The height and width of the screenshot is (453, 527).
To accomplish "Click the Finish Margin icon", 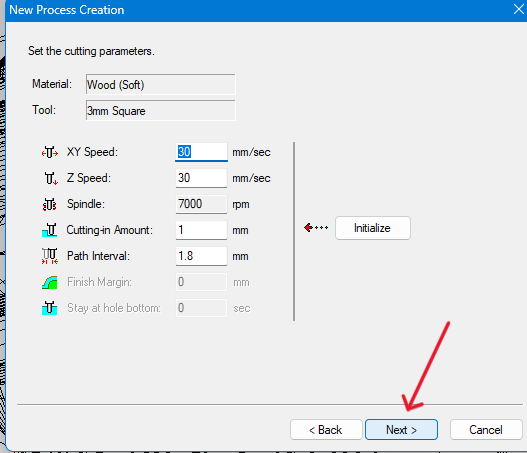I will pos(50,282).
